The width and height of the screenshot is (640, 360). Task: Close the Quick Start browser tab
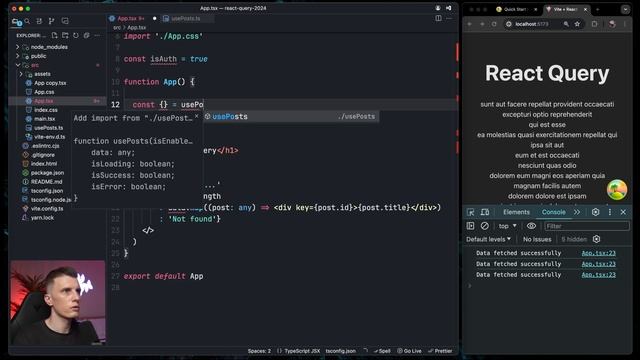click(536, 9)
